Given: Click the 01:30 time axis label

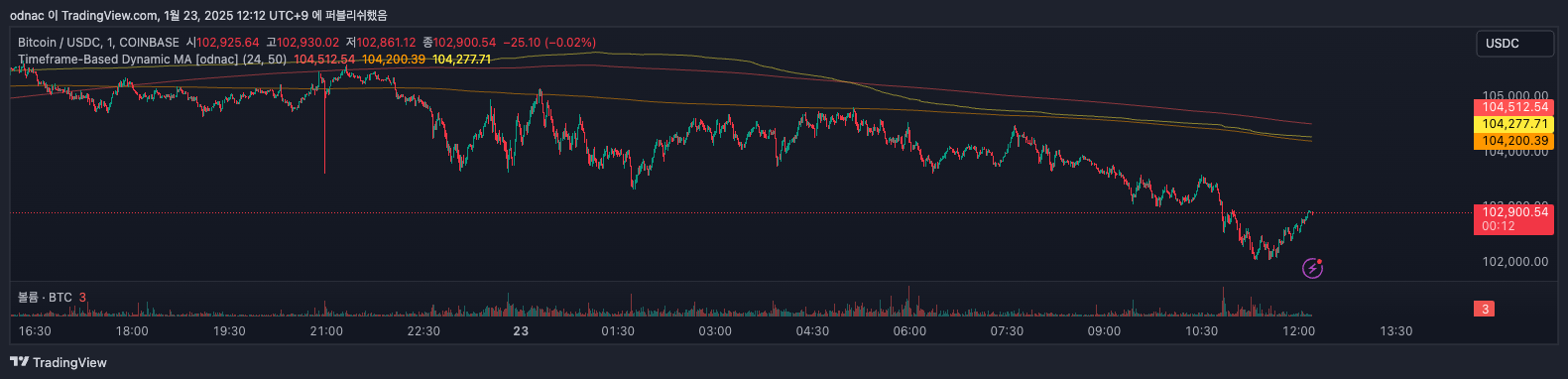Looking at the screenshot, I should click(x=618, y=331).
